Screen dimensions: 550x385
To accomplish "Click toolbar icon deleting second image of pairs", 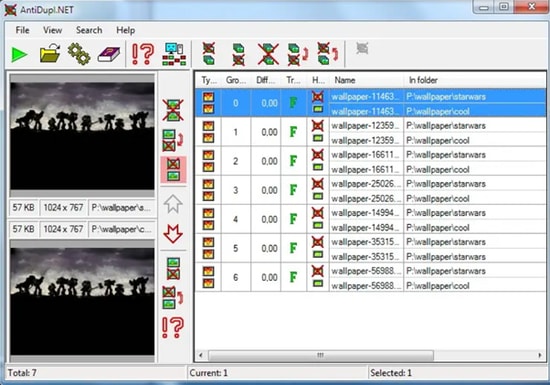I will point(239,54).
